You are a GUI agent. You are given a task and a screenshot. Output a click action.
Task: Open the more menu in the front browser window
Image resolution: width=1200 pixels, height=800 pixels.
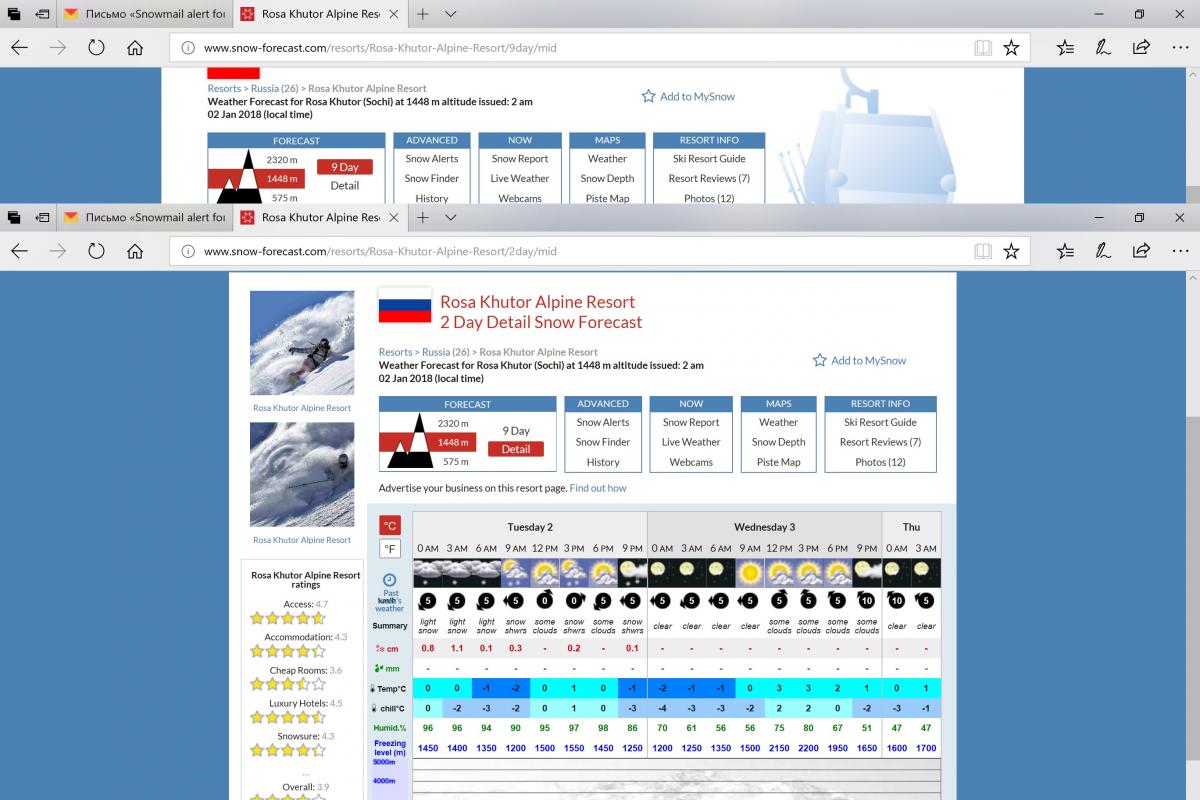(1181, 251)
